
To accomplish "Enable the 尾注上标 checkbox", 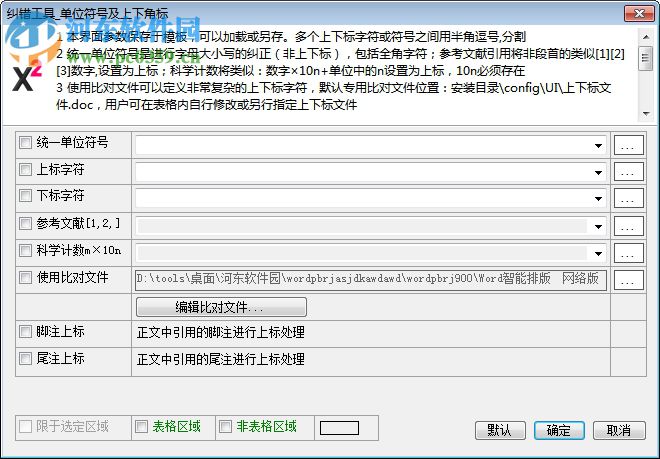I will click(x=26, y=358).
